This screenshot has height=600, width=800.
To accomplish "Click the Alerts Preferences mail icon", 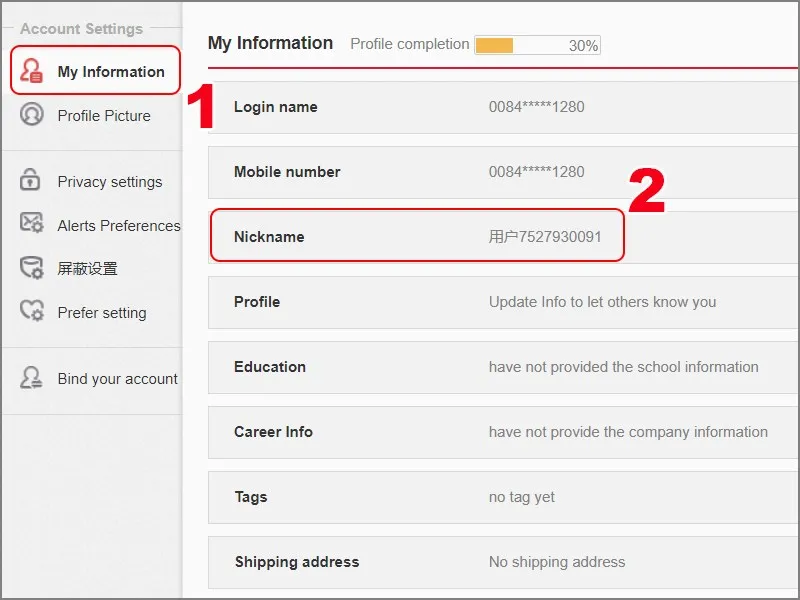I will (x=29, y=226).
